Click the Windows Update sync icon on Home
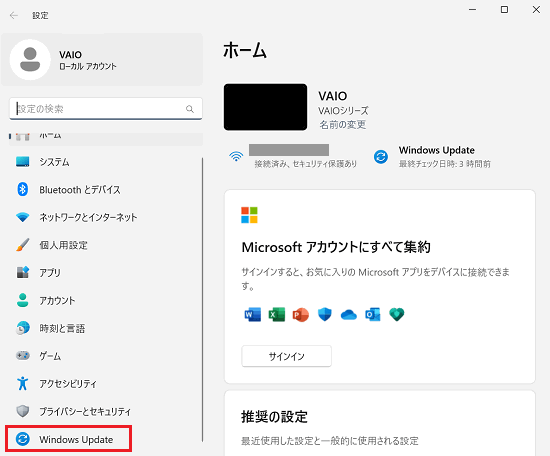The width and height of the screenshot is (550, 456). click(381, 156)
